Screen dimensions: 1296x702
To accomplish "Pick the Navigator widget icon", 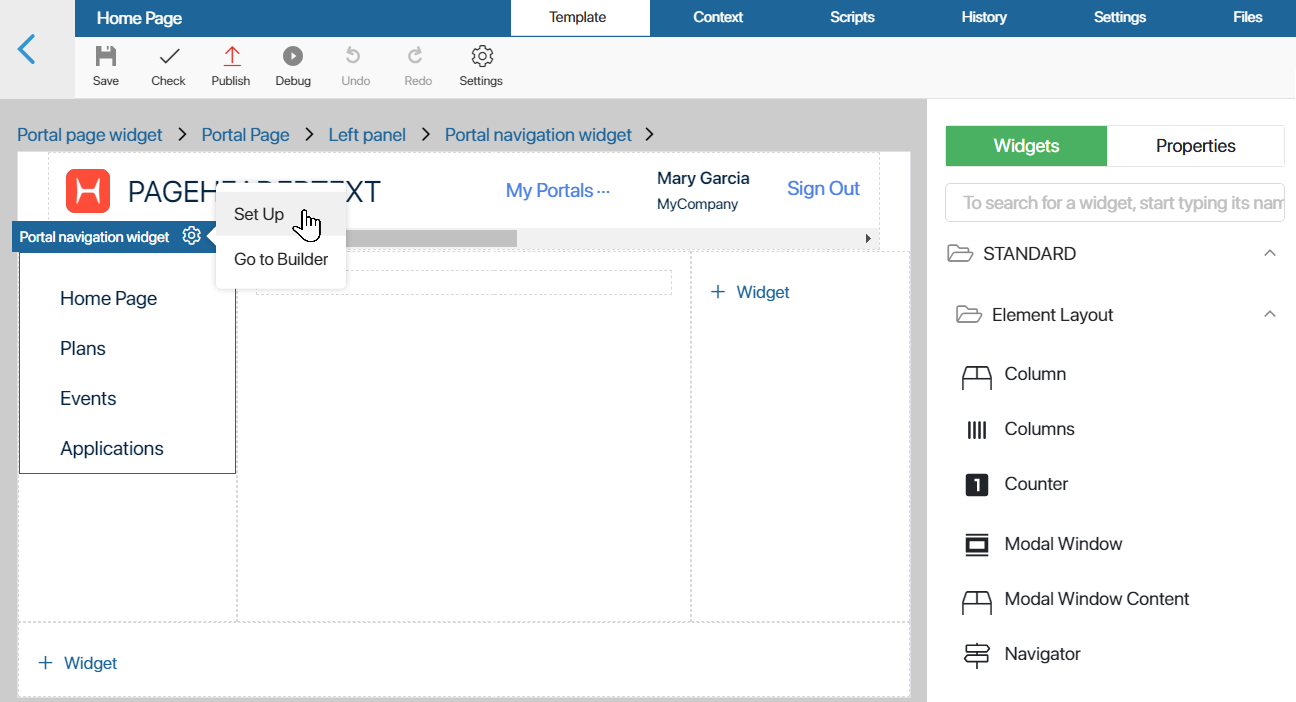I will tap(977, 655).
